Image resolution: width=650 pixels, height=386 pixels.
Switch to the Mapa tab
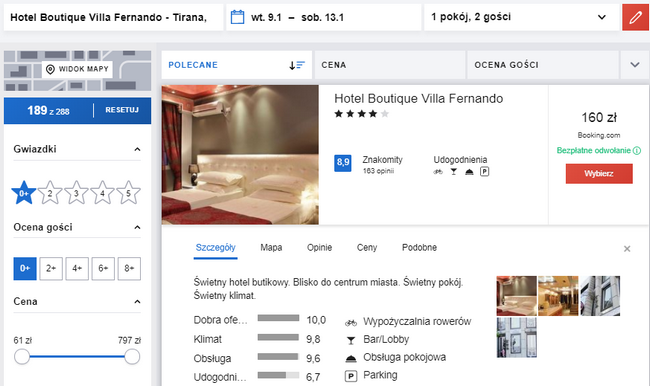[271, 248]
